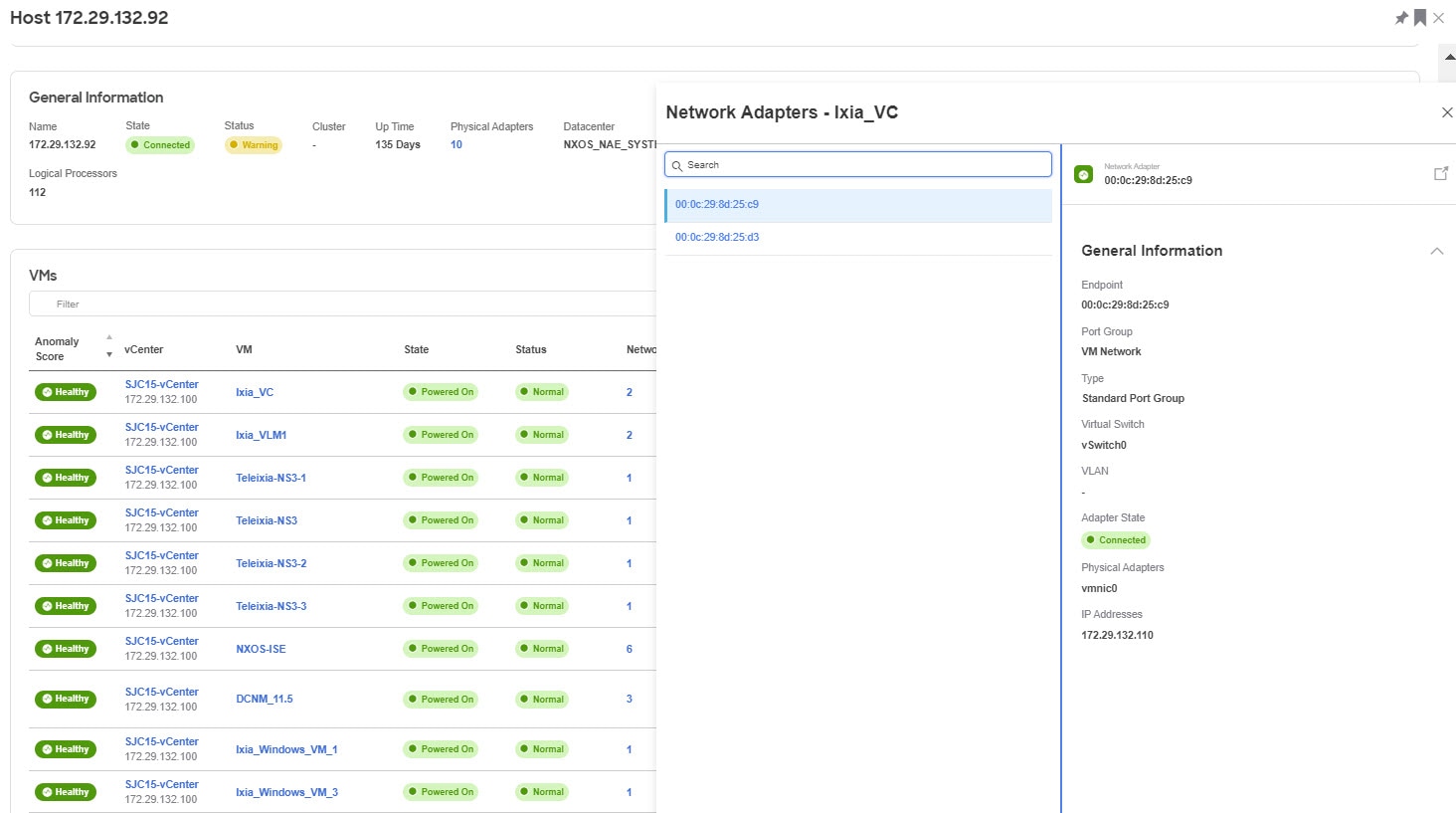
Task: Click Powered On badge in Teleixia-NS3 row
Action: 441,520
